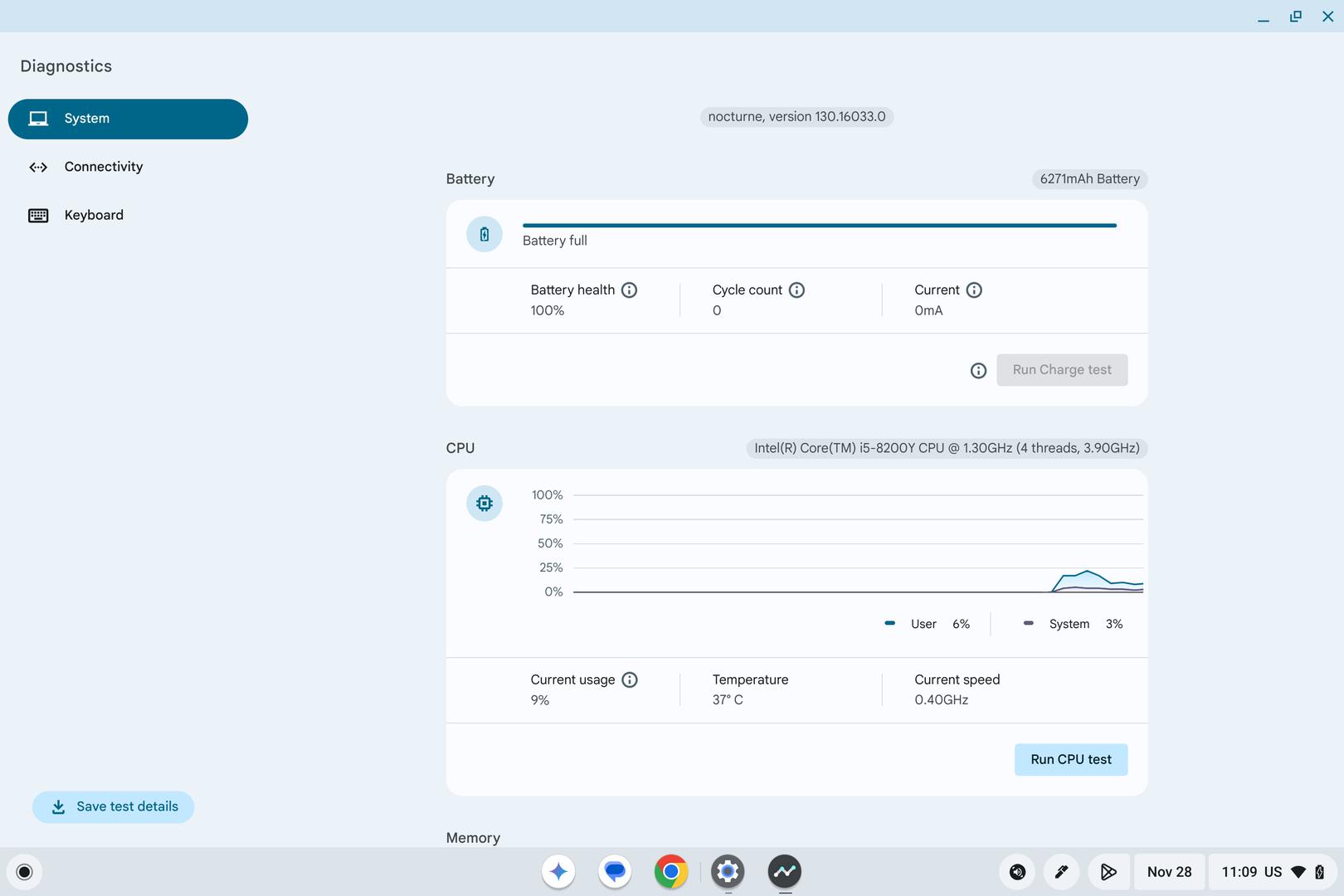Select the System tab in sidebar
Image resolution: width=1344 pixels, height=896 pixels.
click(128, 119)
